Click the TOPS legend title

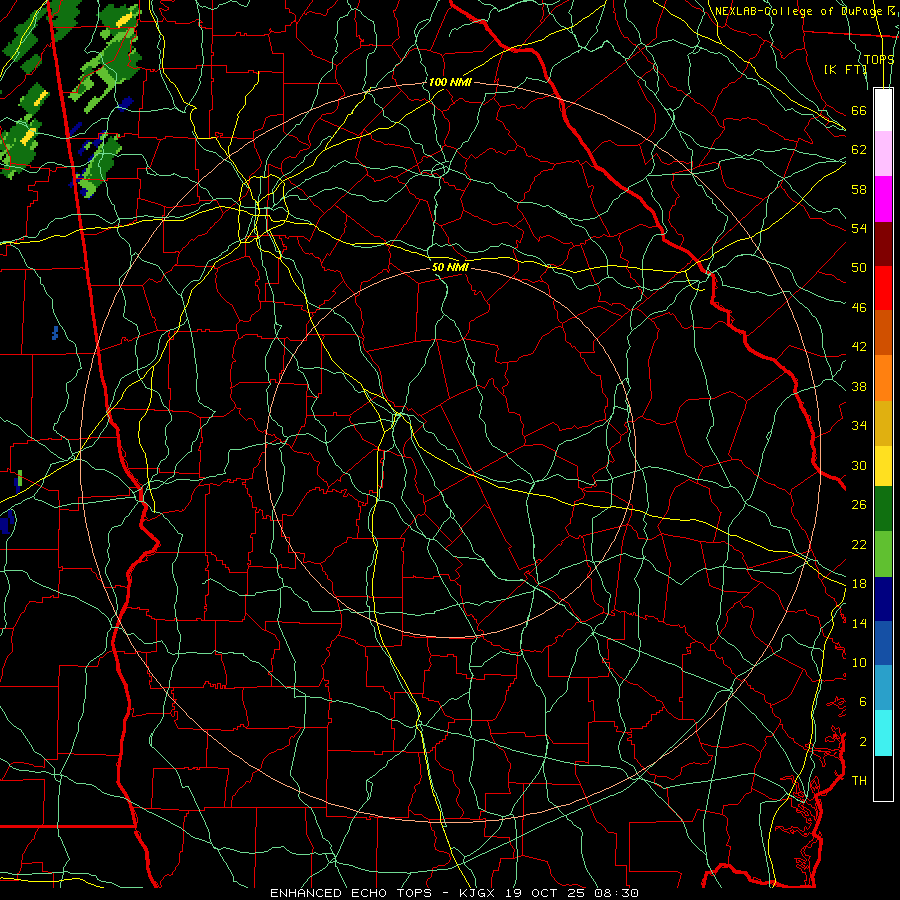pyautogui.click(x=879, y=60)
